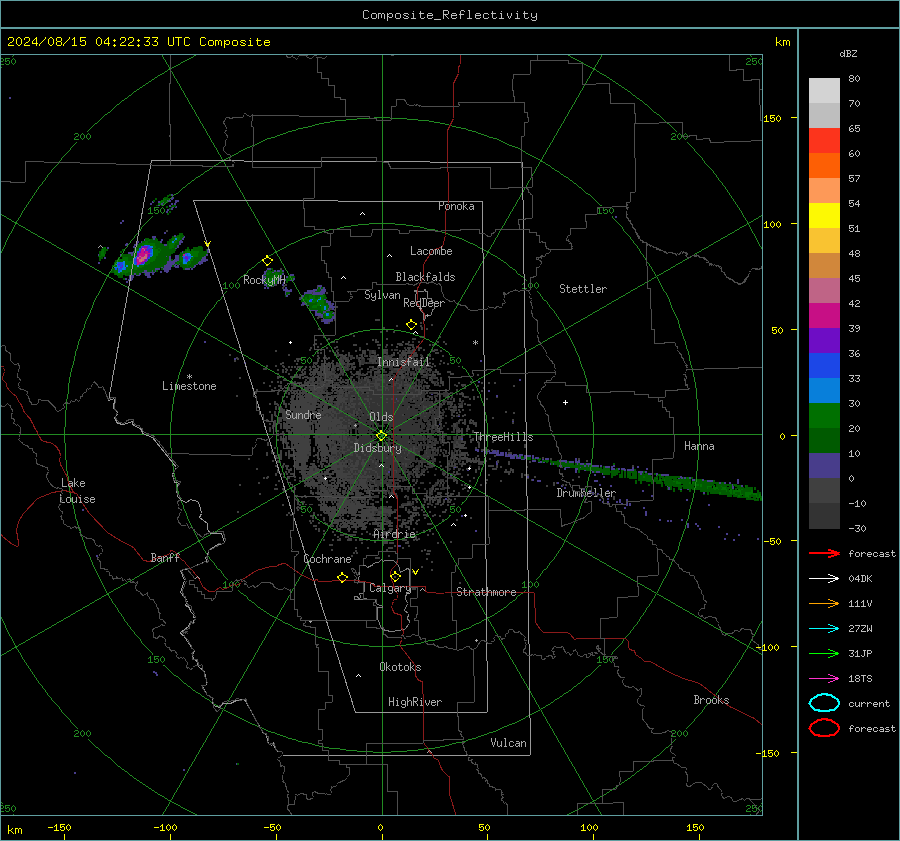900x841 pixels.
Task: Select the red swatch in dBZ scale
Action: pyautogui.click(x=824, y=141)
